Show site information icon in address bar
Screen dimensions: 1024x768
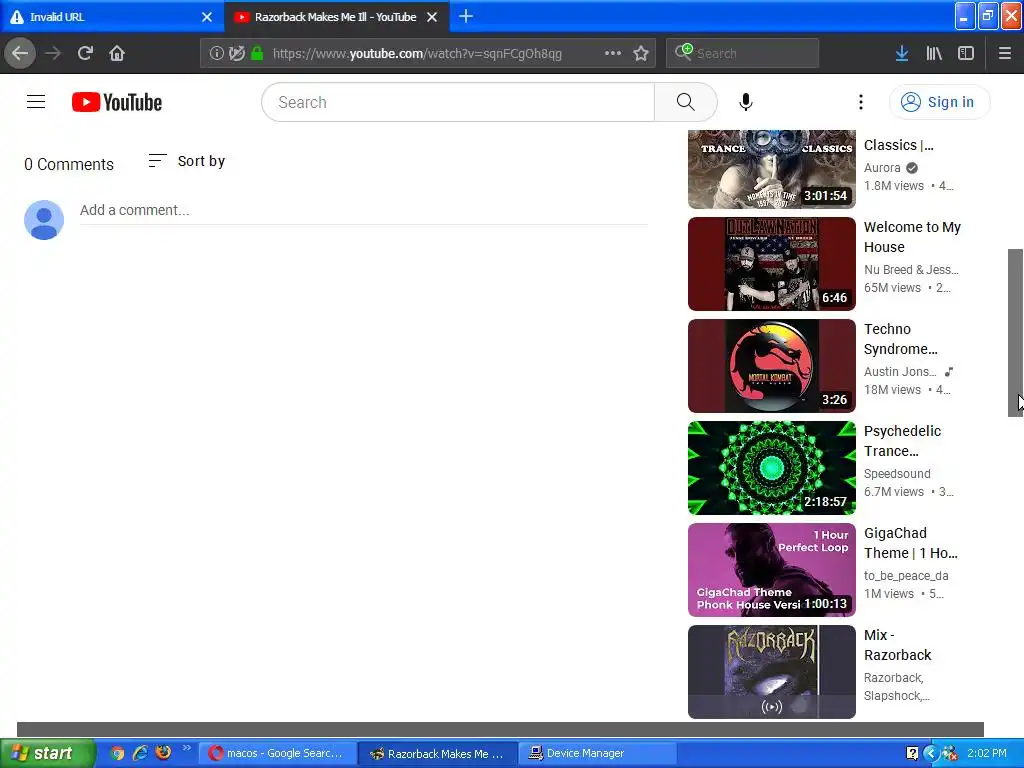coord(217,53)
